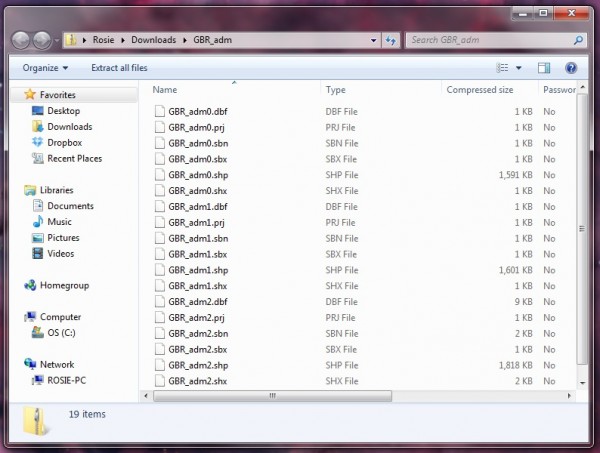The width and height of the screenshot is (600, 453).
Task: Click the horizontal scrollbar right arrow
Action: (x=569, y=396)
